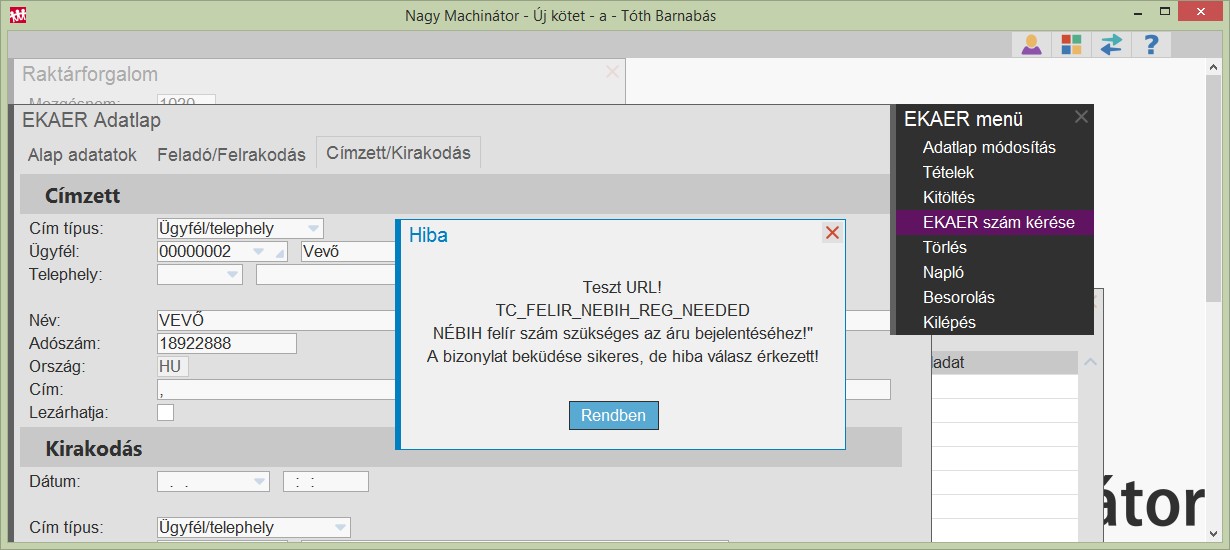Open Ügyfél code dropdown 00000002
Viewport: 1230px width, 550px height.
pos(259,251)
